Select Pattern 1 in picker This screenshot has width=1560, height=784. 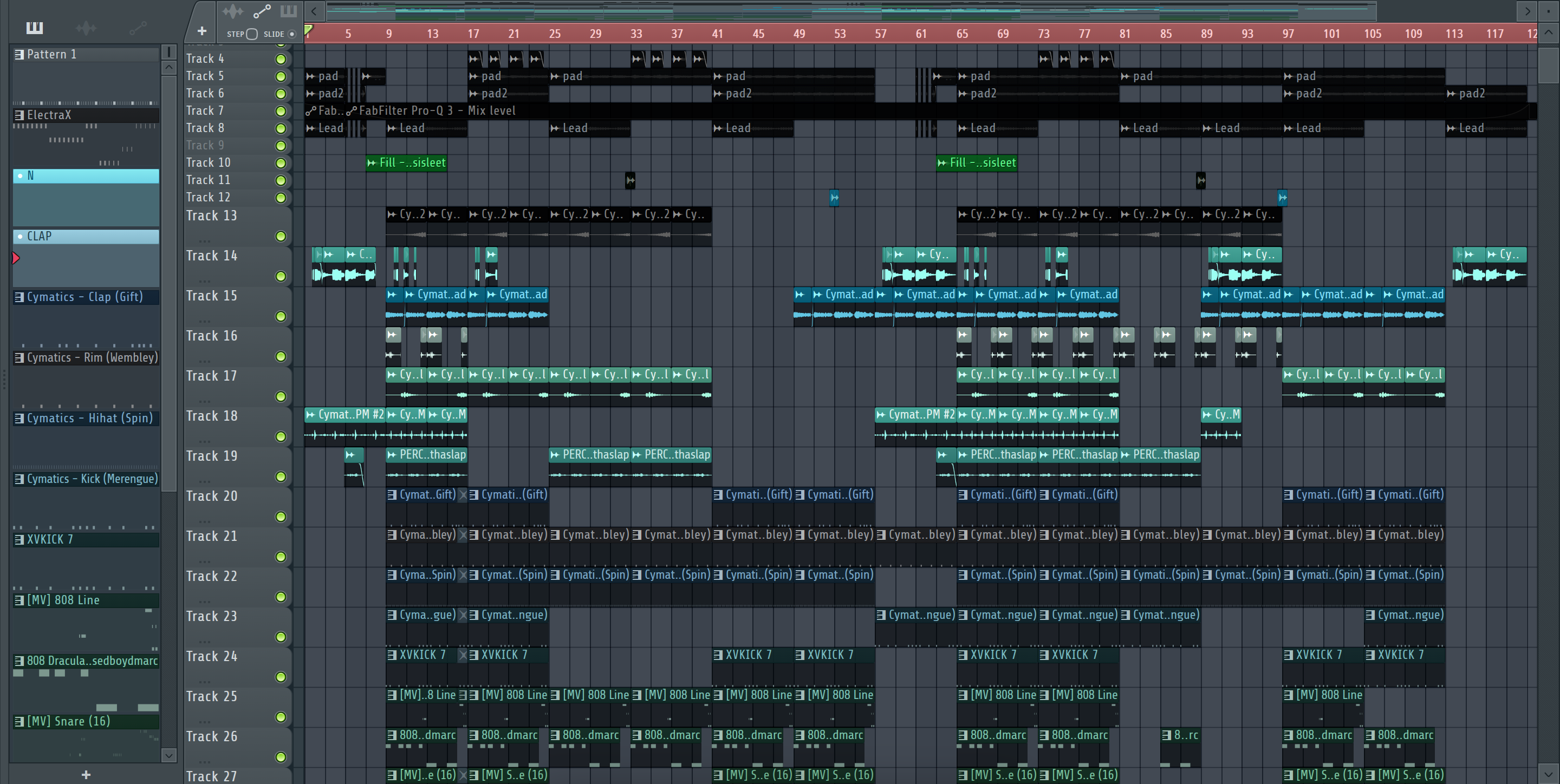86,55
